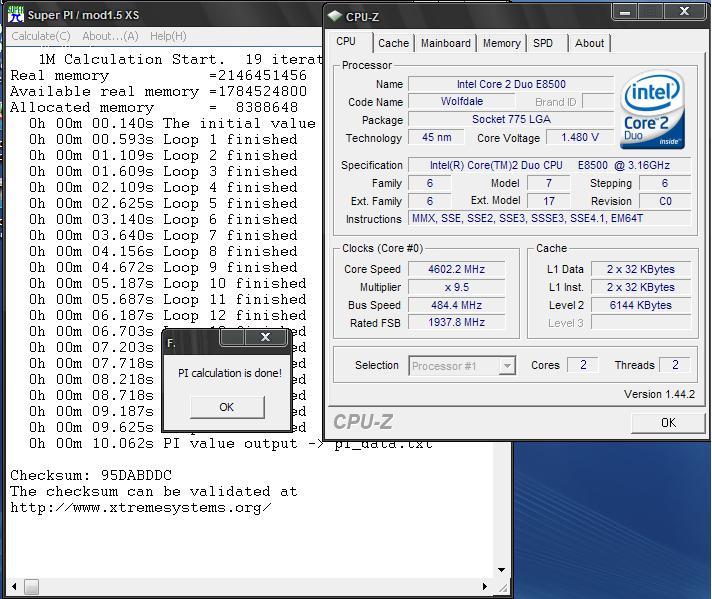Click the Stepping value field
712x599 pixels.
pyautogui.click(x=665, y=183)
